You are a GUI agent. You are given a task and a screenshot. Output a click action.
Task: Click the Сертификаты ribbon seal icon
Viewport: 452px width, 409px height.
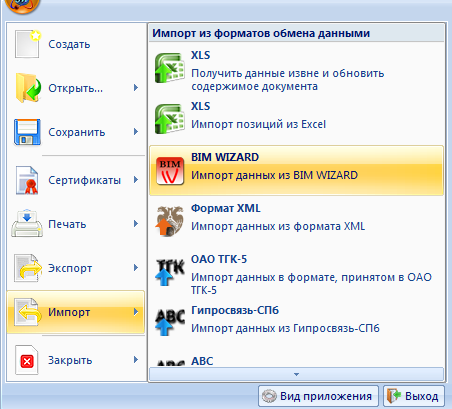pyautogui.click(x=27, y=180)
